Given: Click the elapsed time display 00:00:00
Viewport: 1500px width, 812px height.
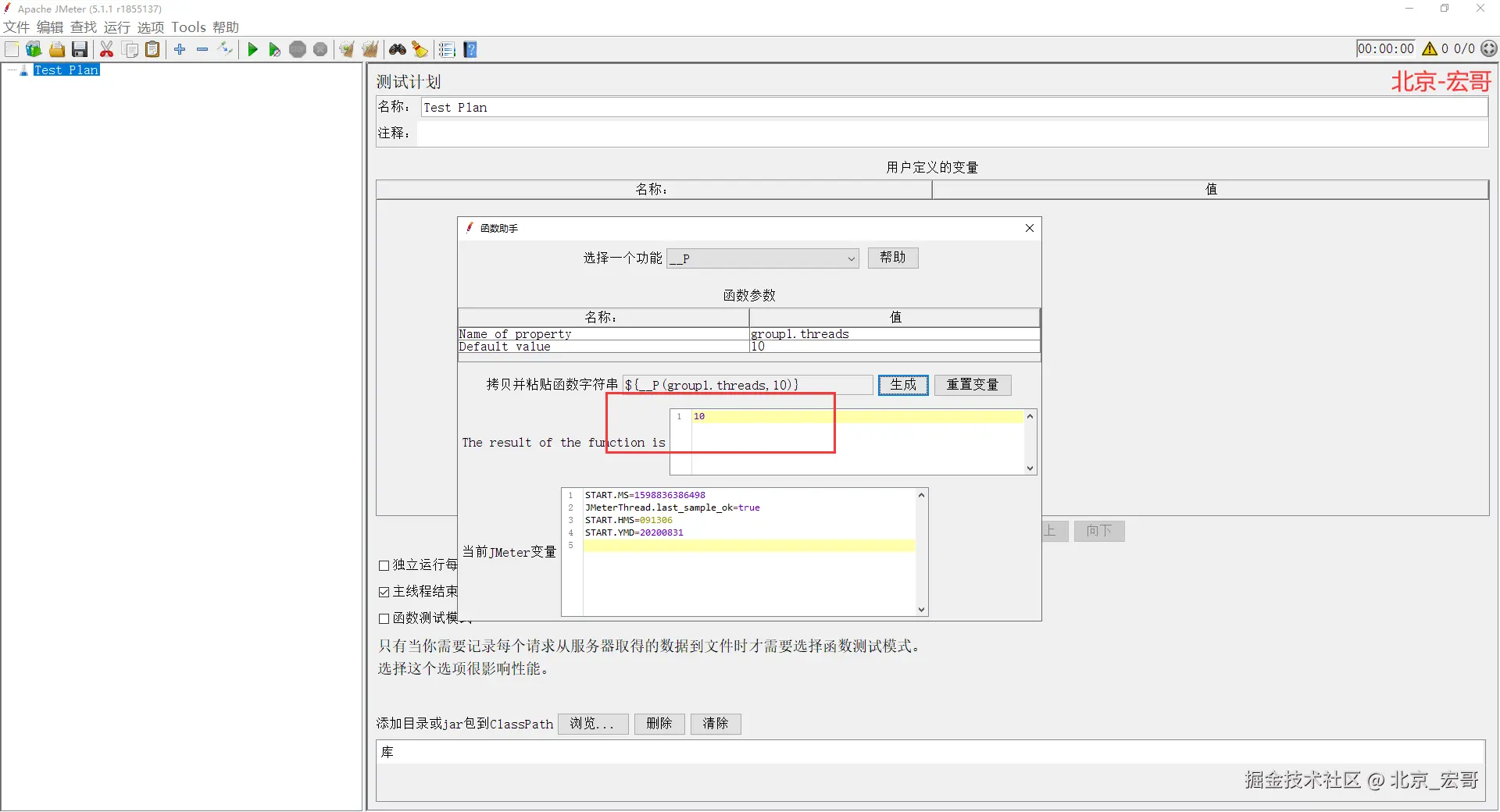Looking at the screenshot, I should pyautogui.click(x=1386, y=48).
